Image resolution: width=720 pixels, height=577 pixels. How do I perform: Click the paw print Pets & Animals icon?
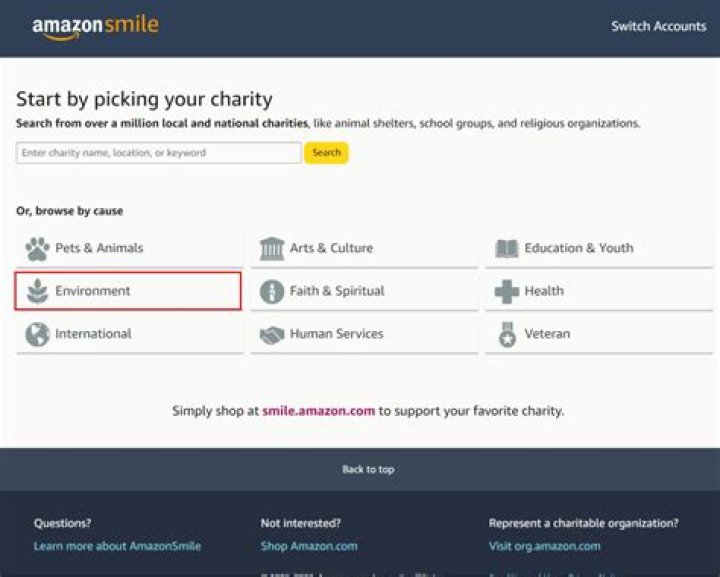37,249
